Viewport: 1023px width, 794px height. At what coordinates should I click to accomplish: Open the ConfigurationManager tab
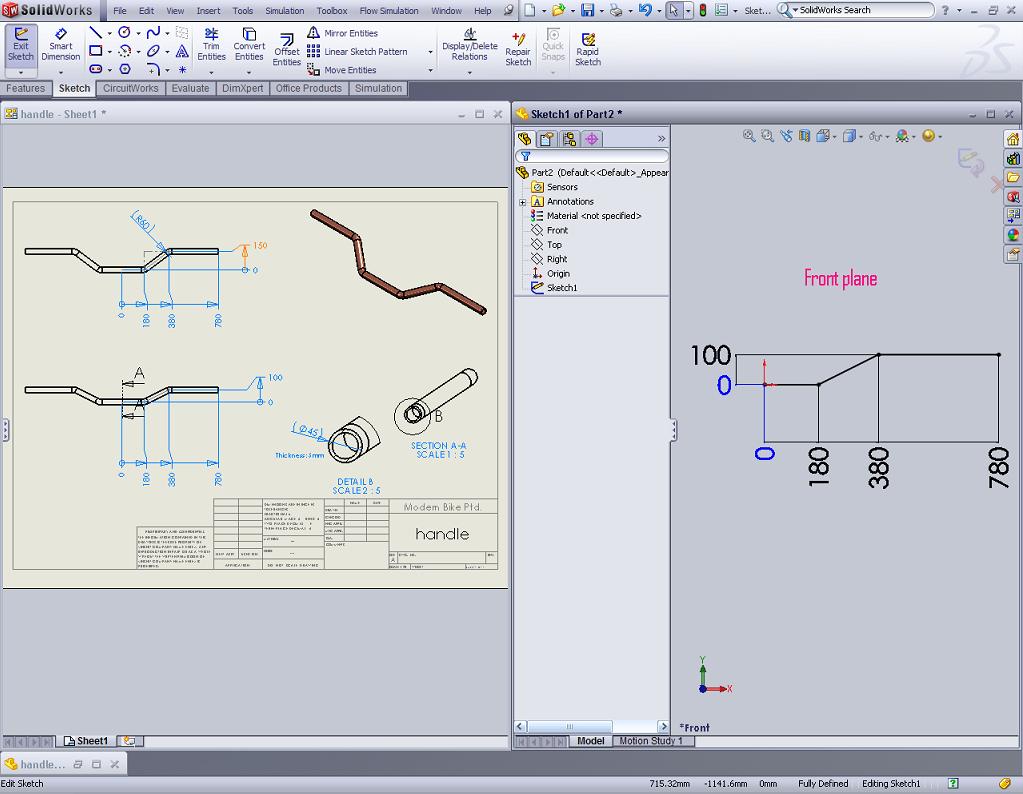pos(570,138)
